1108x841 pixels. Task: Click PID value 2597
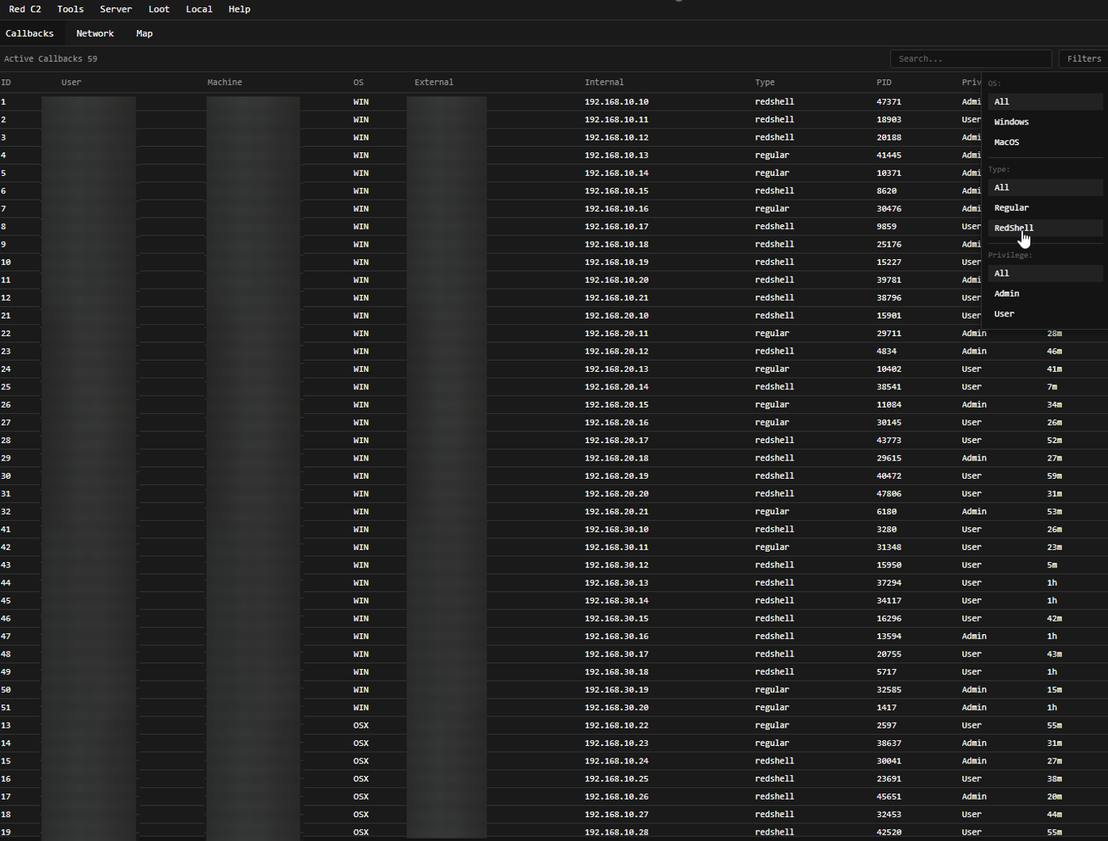coord(887,725)
